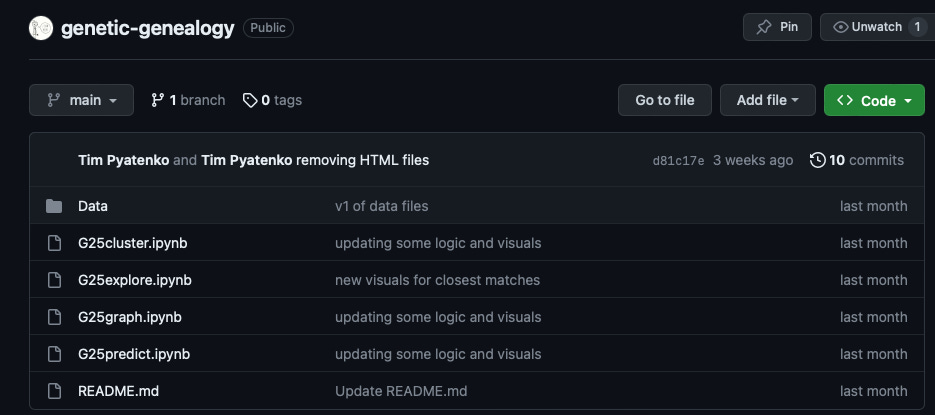Click the pin icon in Pin button
The image size is (935, 415).
764,27
